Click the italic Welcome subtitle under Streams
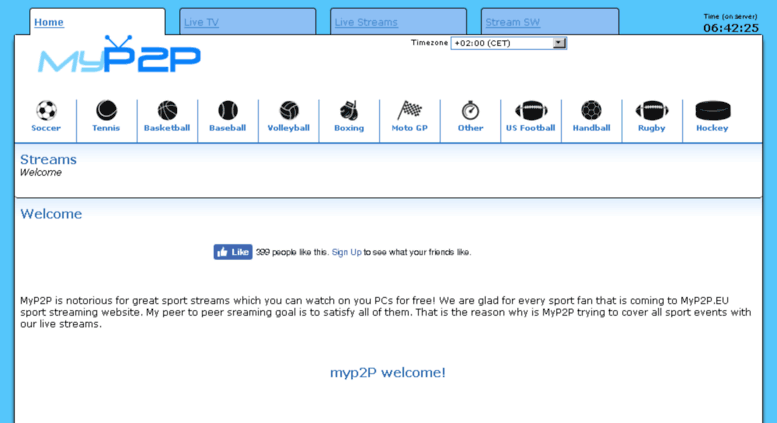This screenshot has height=423, width=777. pyautogui.click(x=41, y=172)
